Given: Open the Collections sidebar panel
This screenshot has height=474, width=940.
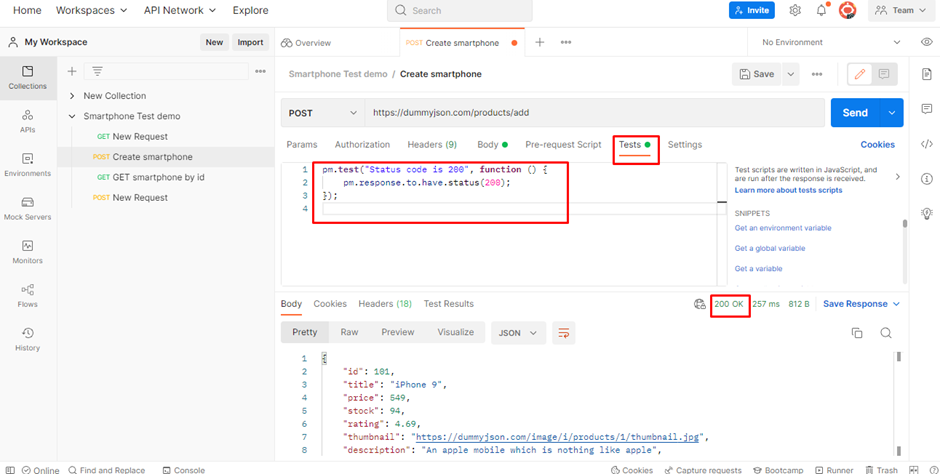Looking at the screenshot, I should 28,78.
